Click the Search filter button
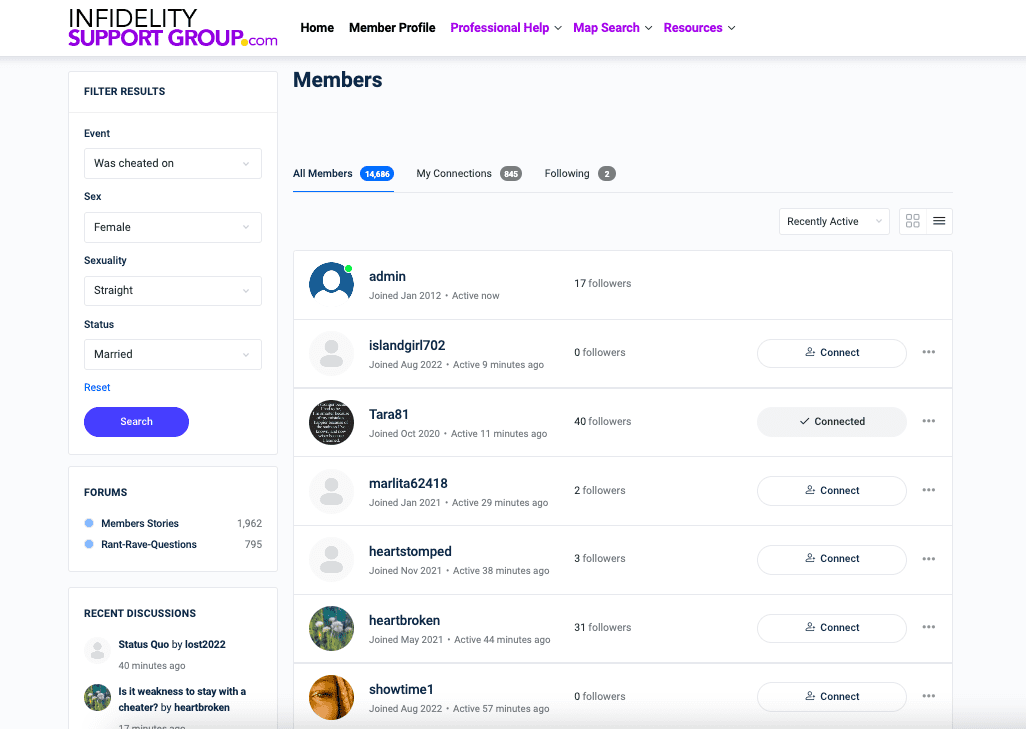The height and width of the screenshot is (729, 1026). tap(136, 421)
